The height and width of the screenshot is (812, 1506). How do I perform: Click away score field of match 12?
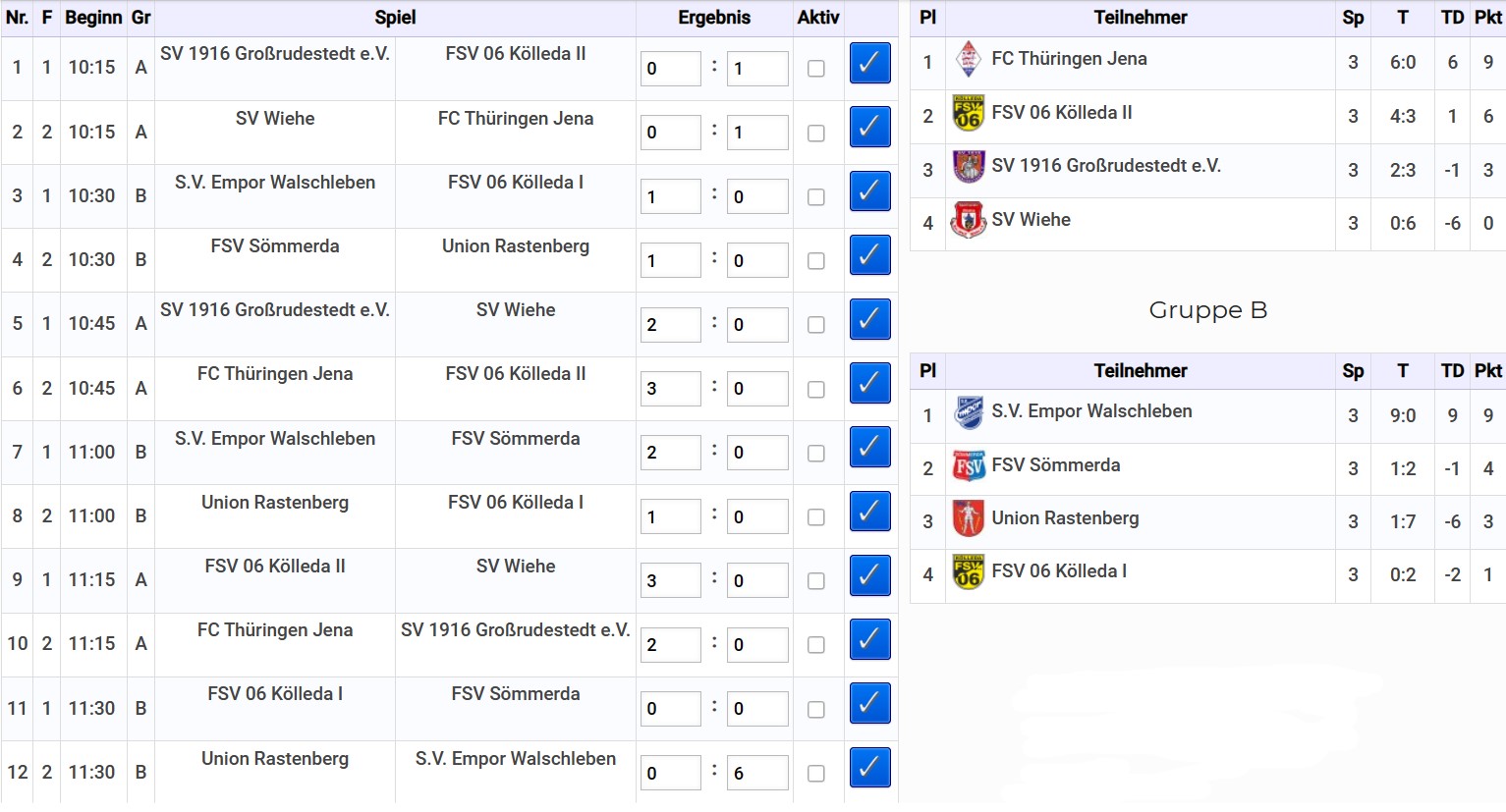[x=756, y=773]
